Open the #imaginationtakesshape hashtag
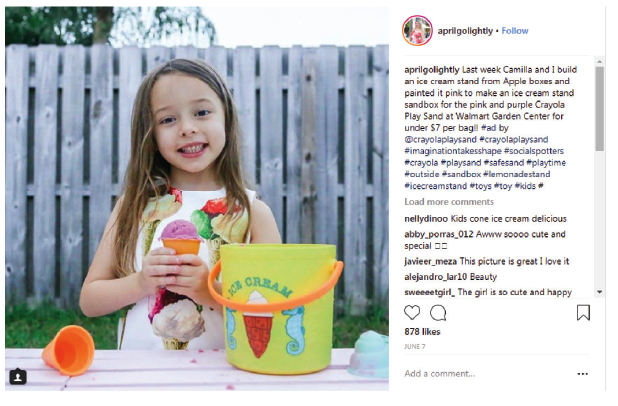 pos(453,151)
